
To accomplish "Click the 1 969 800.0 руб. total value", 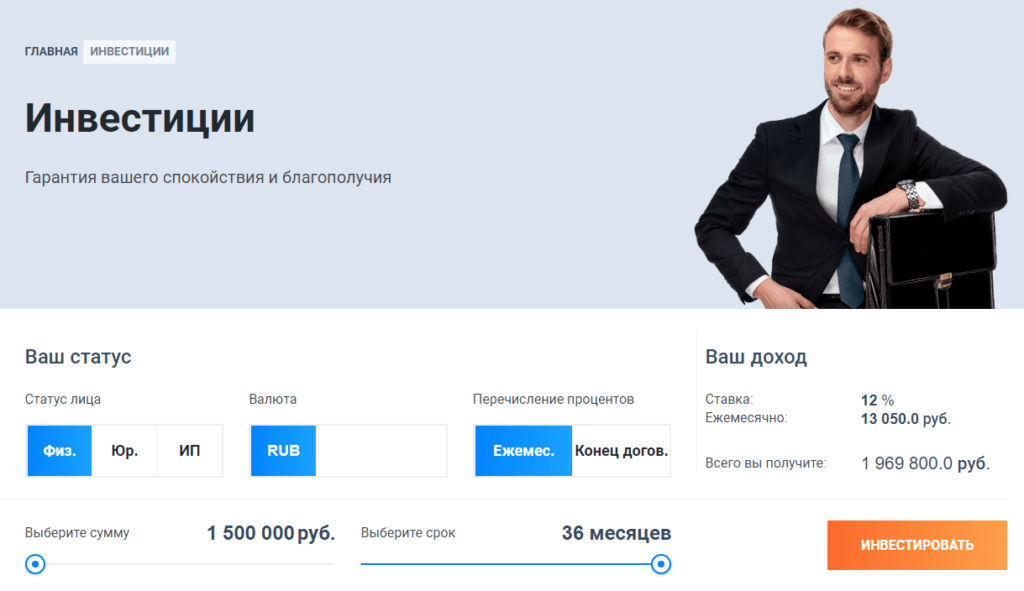I will [925, 464].
